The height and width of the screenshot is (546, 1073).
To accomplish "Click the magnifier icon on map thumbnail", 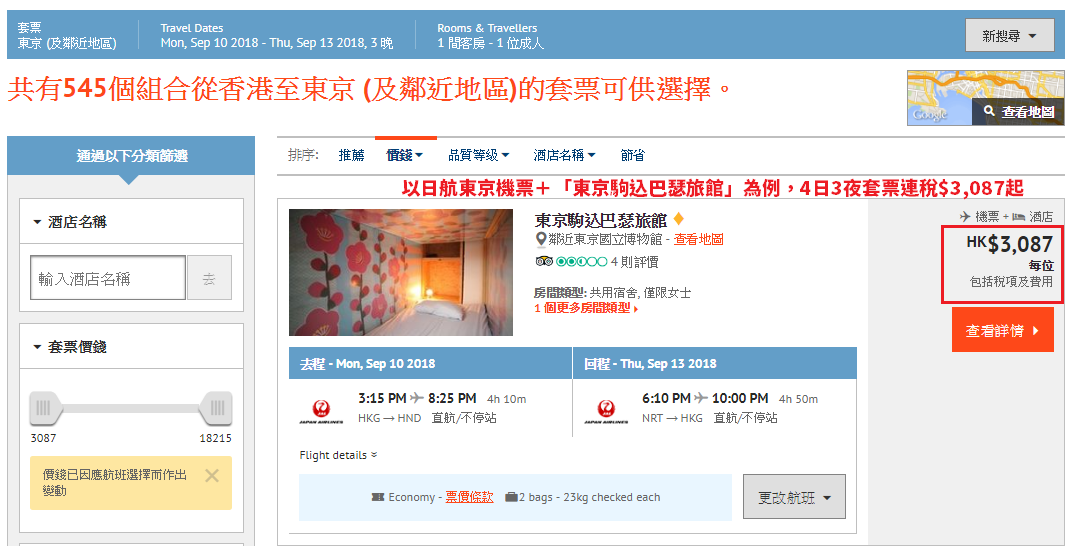I will [990, 111].
